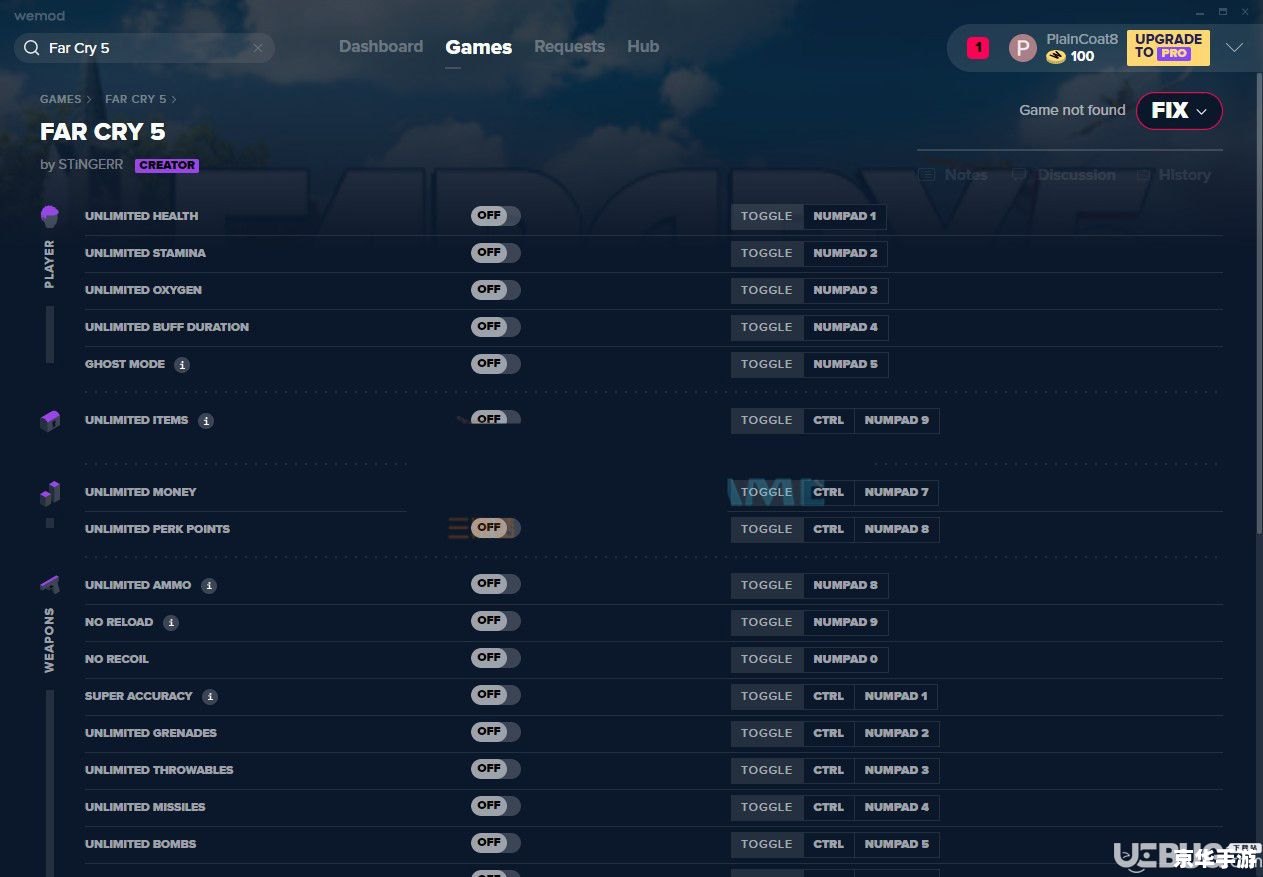Select the Player category icon

[50, 216]
